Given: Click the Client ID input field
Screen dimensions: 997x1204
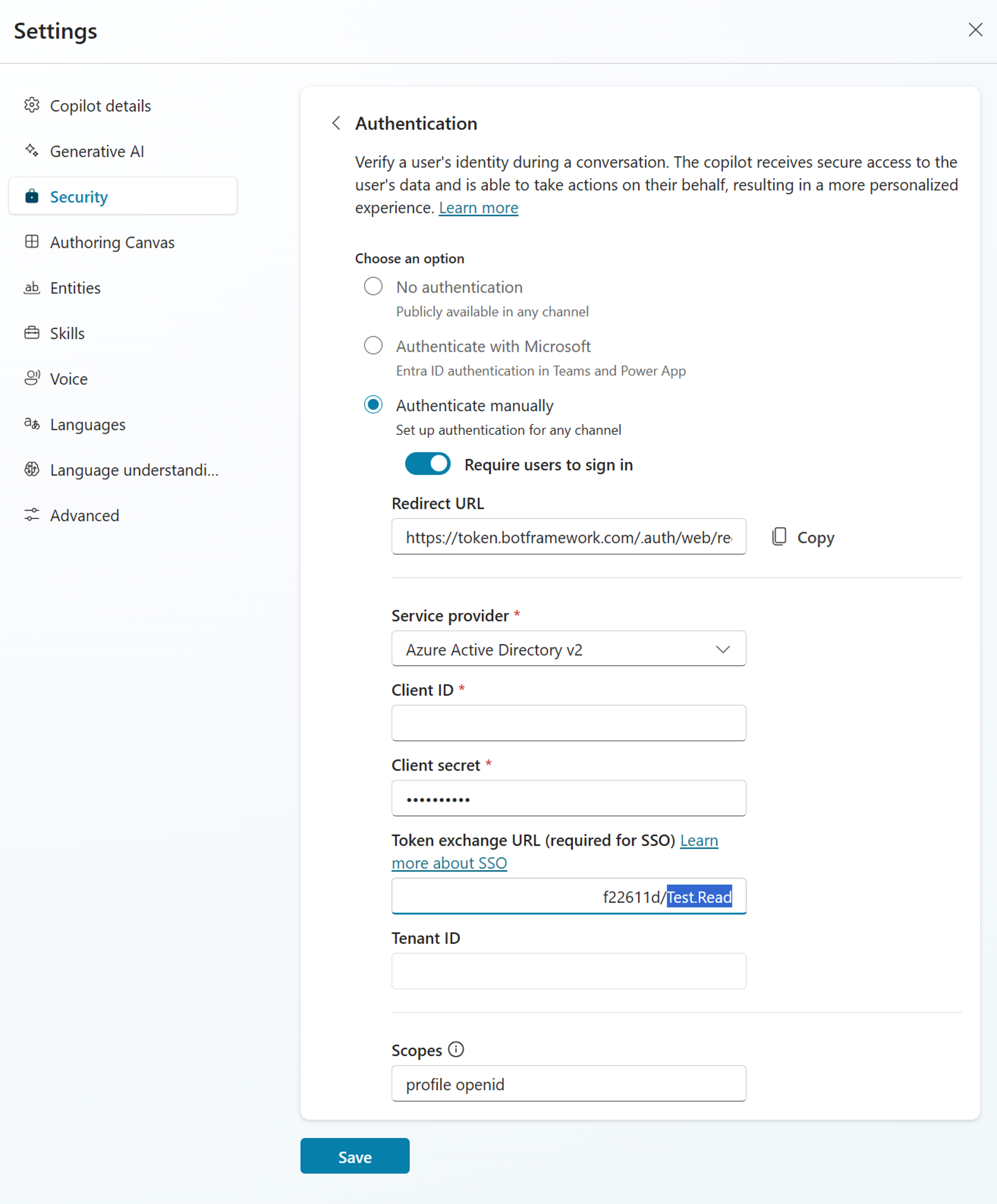Looking at the screenshot, I should tap(569, 723).
